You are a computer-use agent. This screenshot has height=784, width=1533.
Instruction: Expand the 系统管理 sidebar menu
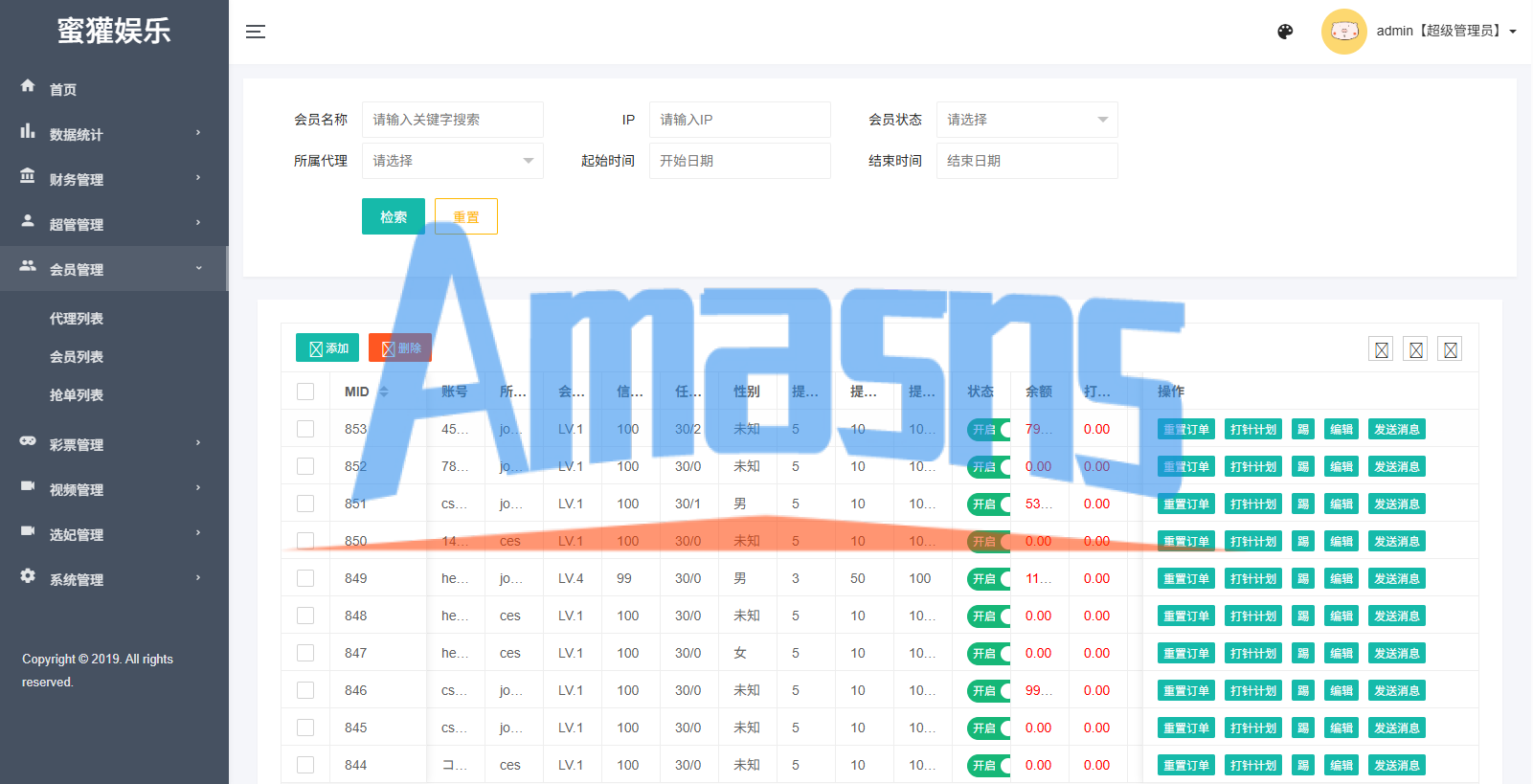coord(114,579)
